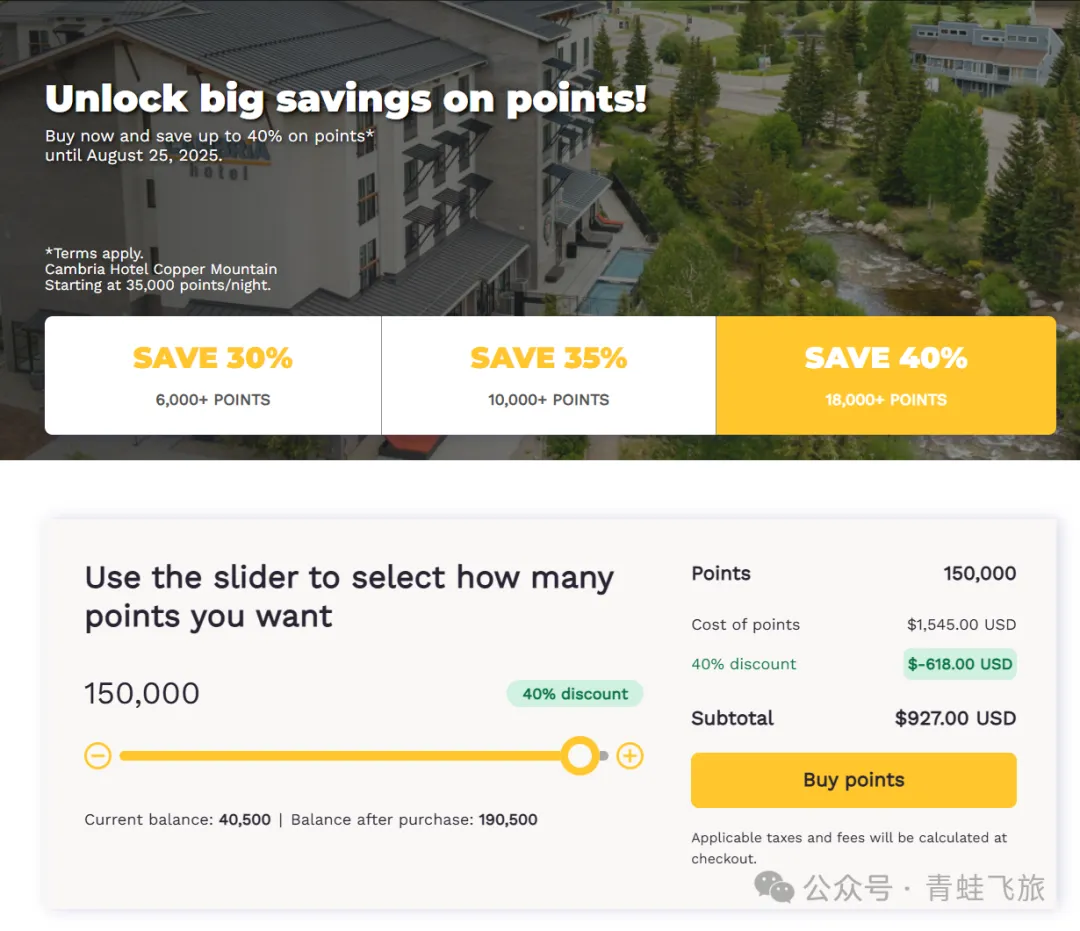Click the $927.00 USD subtotal amount
The image size is (1080, 931).
pos(955,718)
